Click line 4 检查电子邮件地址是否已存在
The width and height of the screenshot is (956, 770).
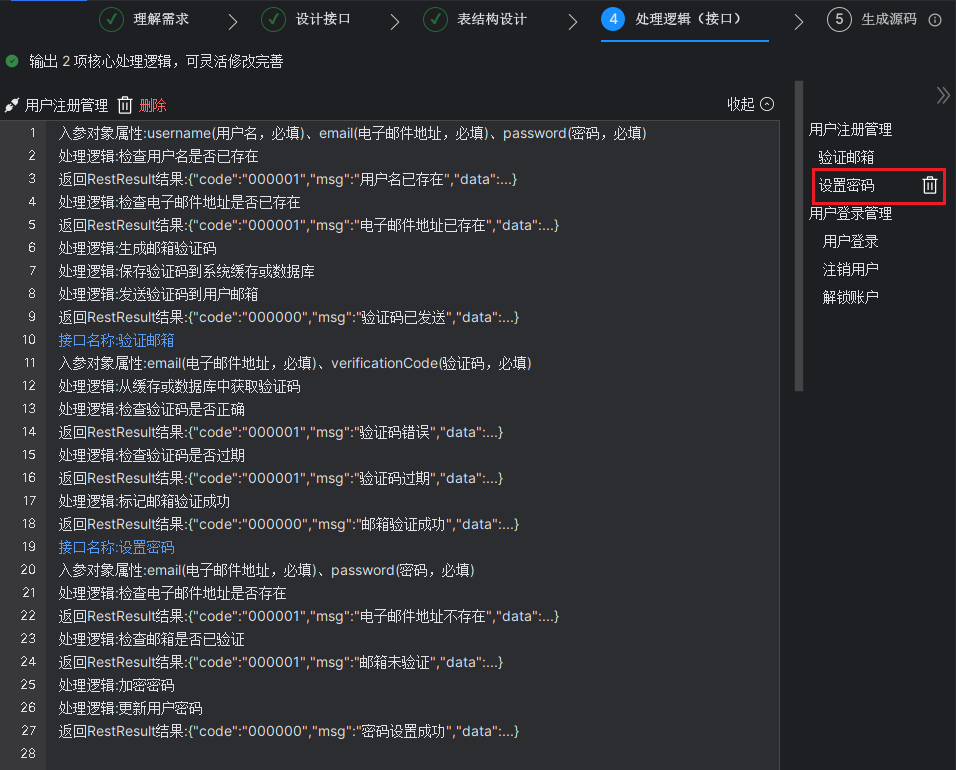[x=179, y=202]
